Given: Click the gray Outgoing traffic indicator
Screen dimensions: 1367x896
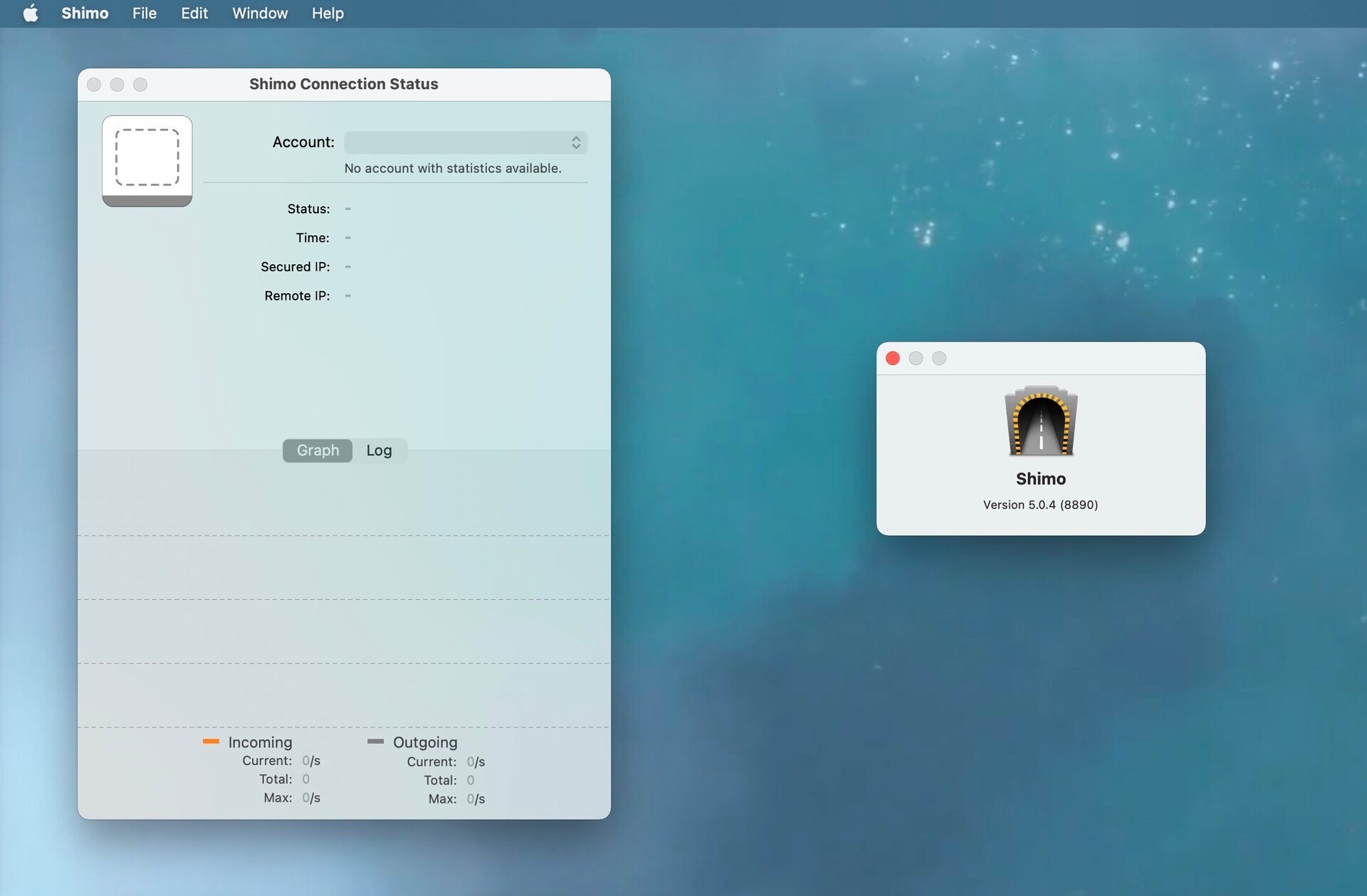Looking at the screenshot, I should tap(377, 742).
